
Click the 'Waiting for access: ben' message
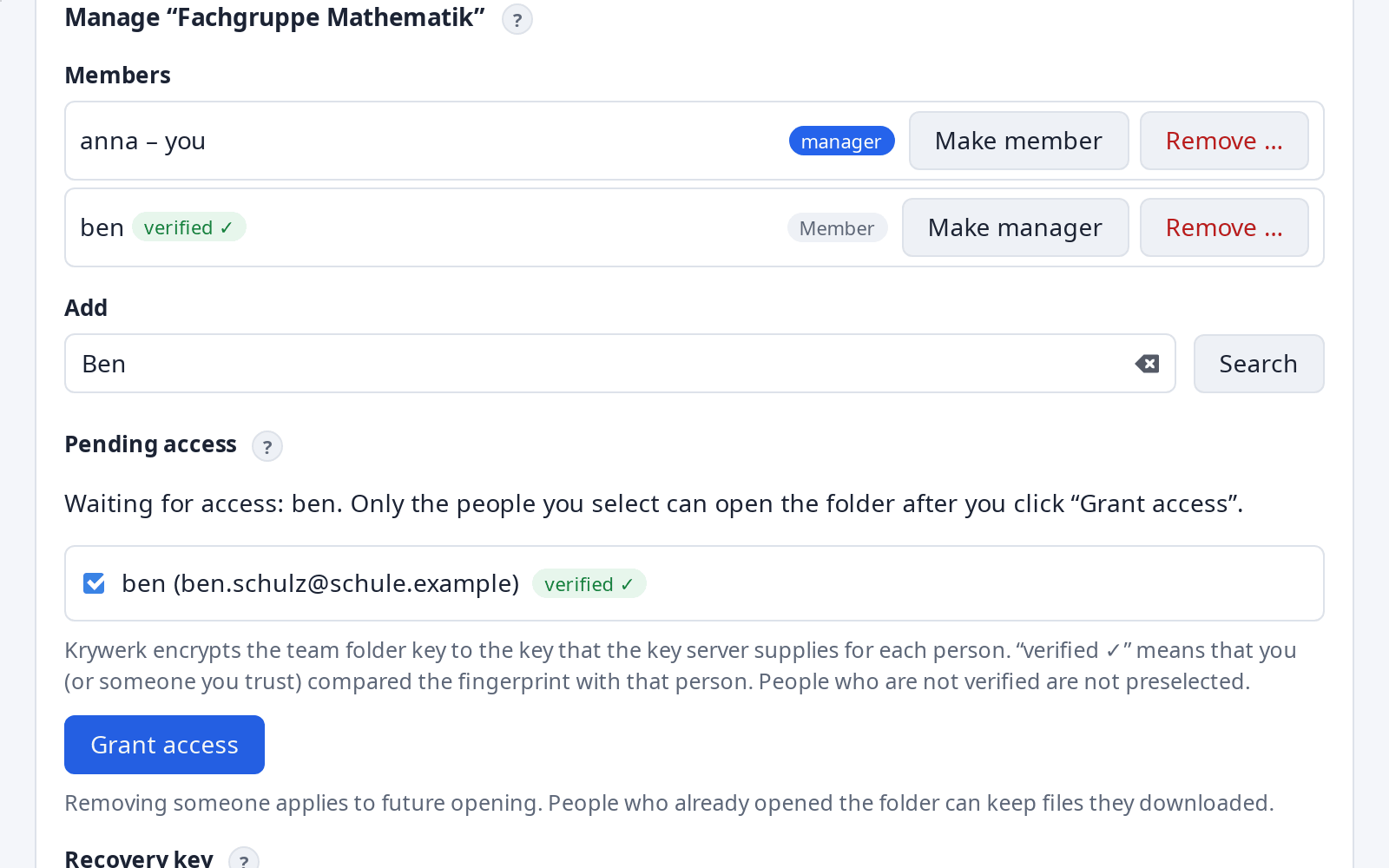(x=654, y=503)
